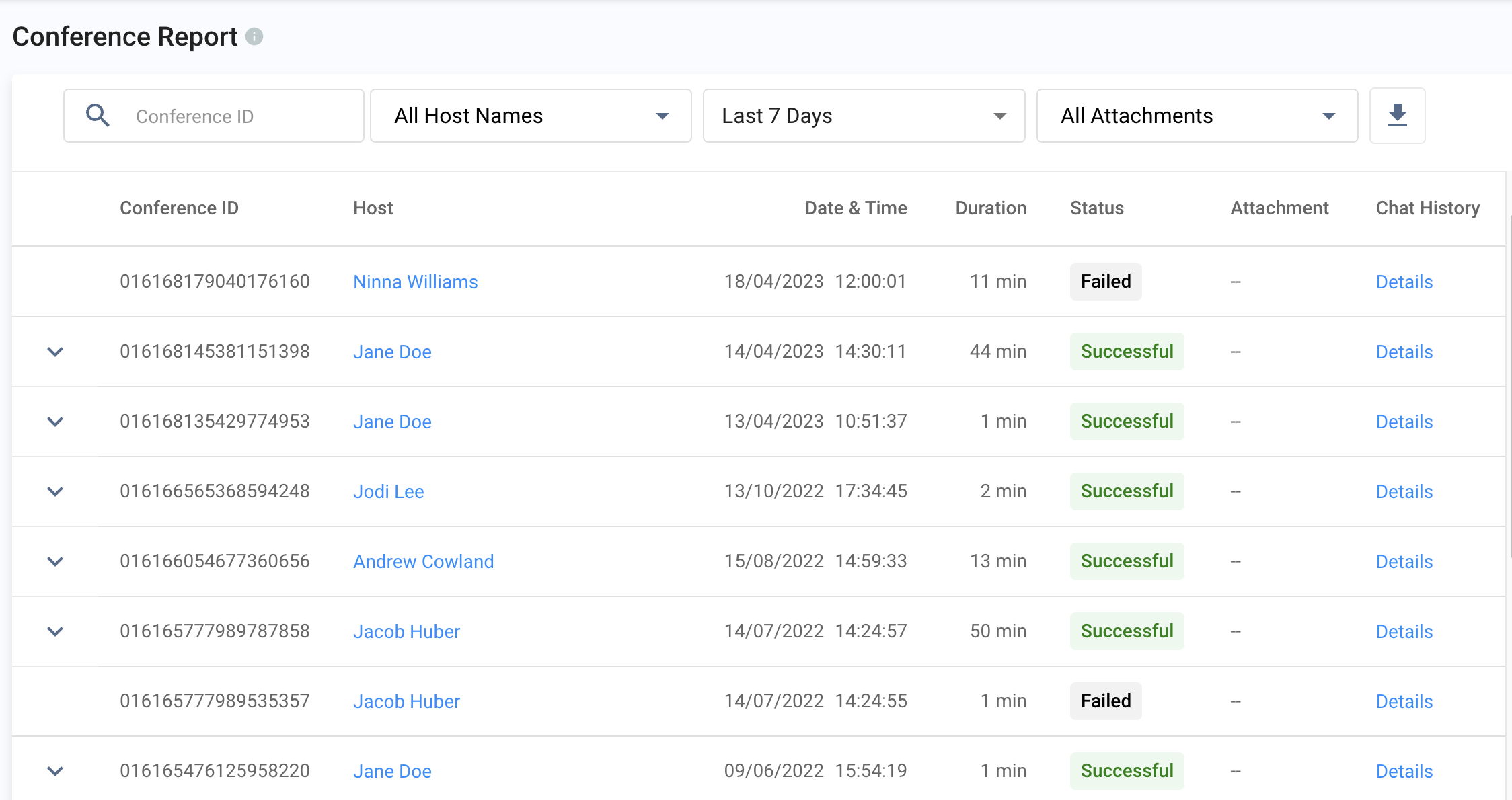Open the host link Ninna Williams
The image size is (1512, 800).
point(415,282)
